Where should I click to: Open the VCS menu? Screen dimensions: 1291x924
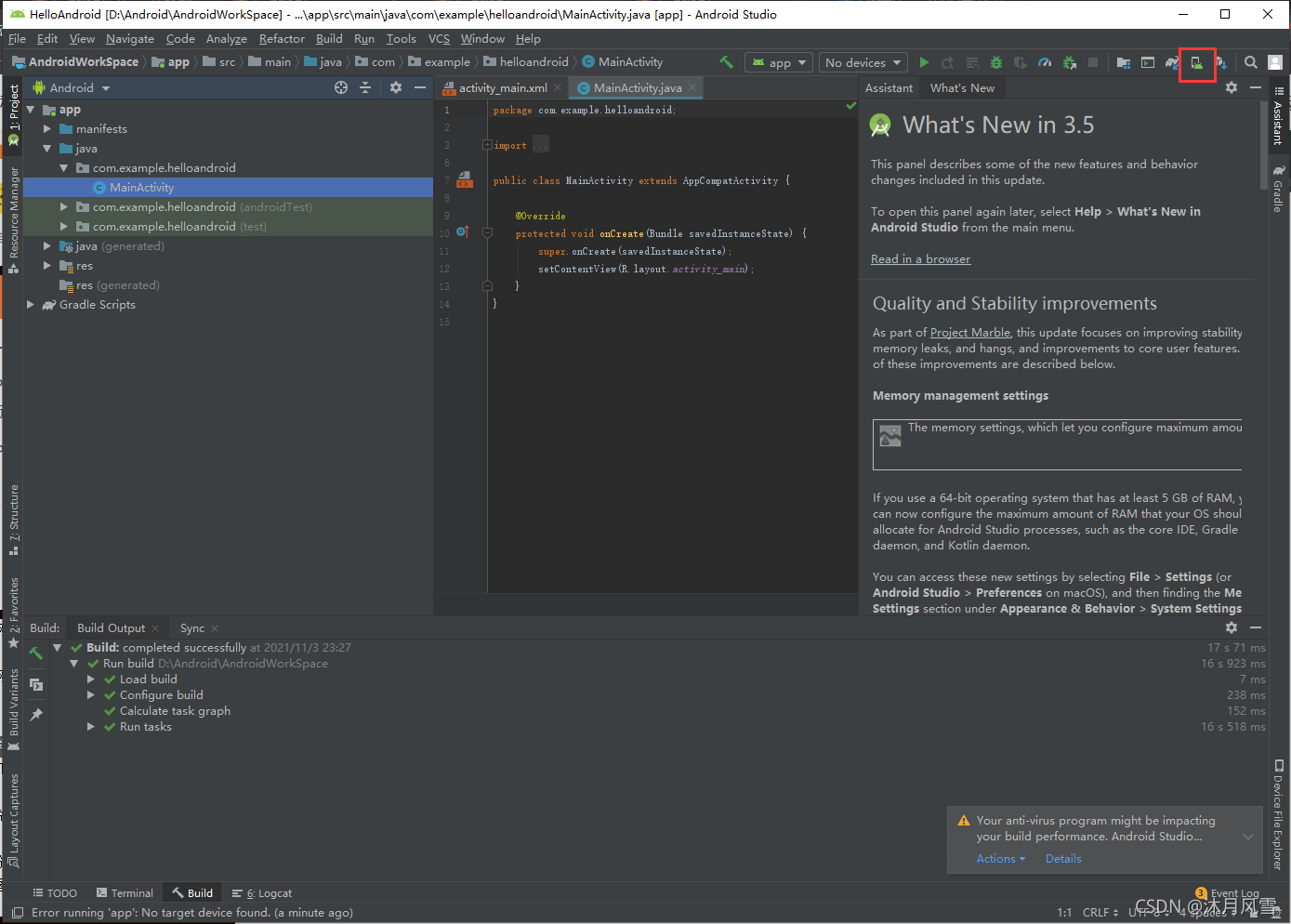click(x=439, y=39)
